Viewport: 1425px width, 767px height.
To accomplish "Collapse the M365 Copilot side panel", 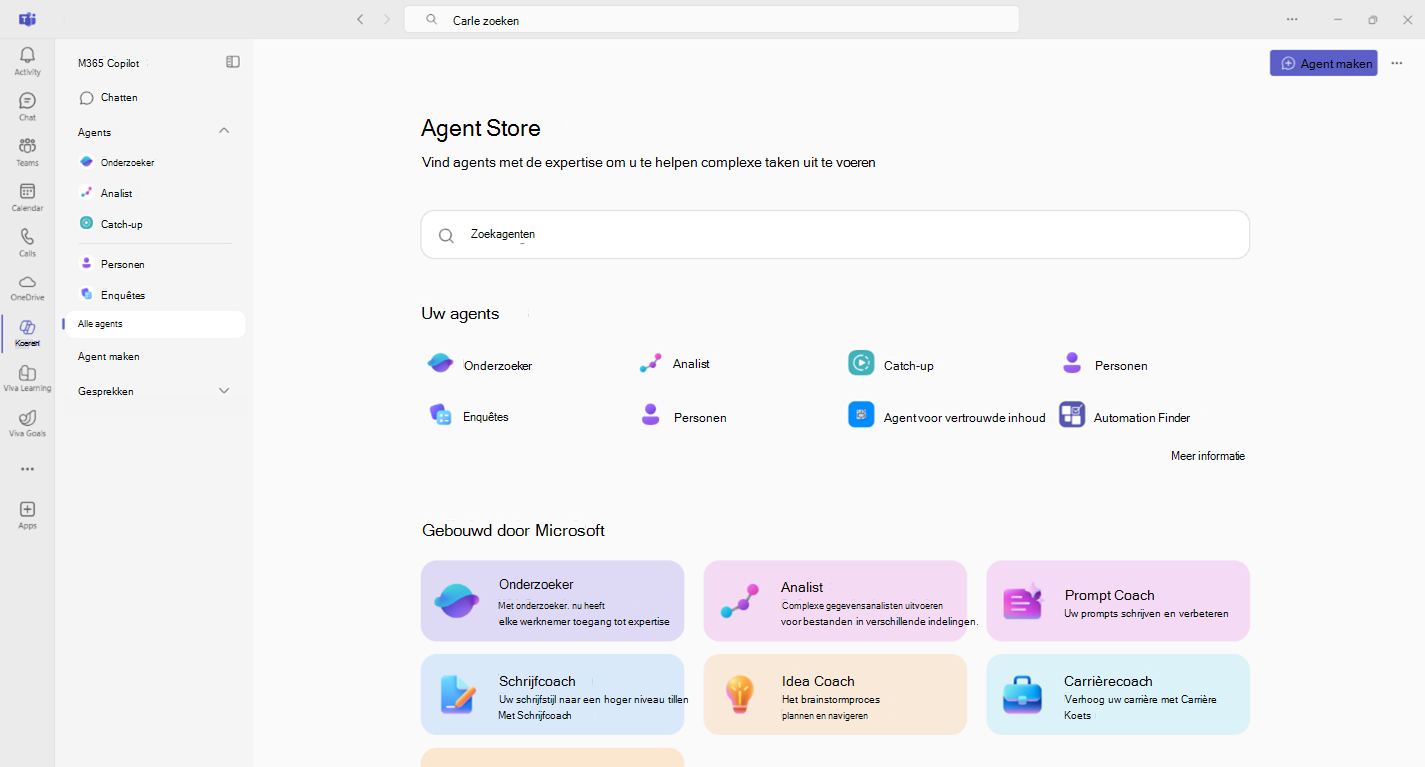I will [x=233, y=62].
